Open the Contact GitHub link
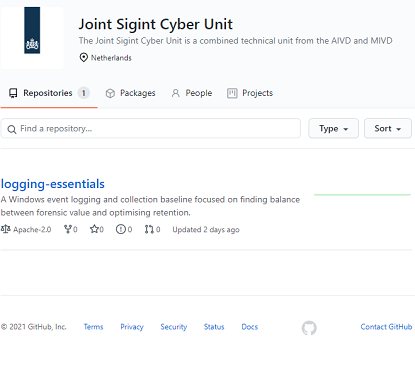 (x=386, y=327)
